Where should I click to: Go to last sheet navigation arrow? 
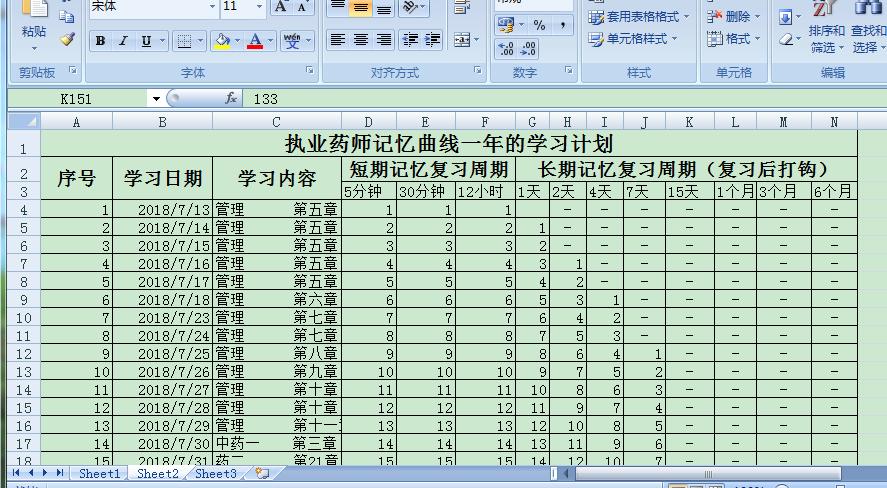coord(59,473)
